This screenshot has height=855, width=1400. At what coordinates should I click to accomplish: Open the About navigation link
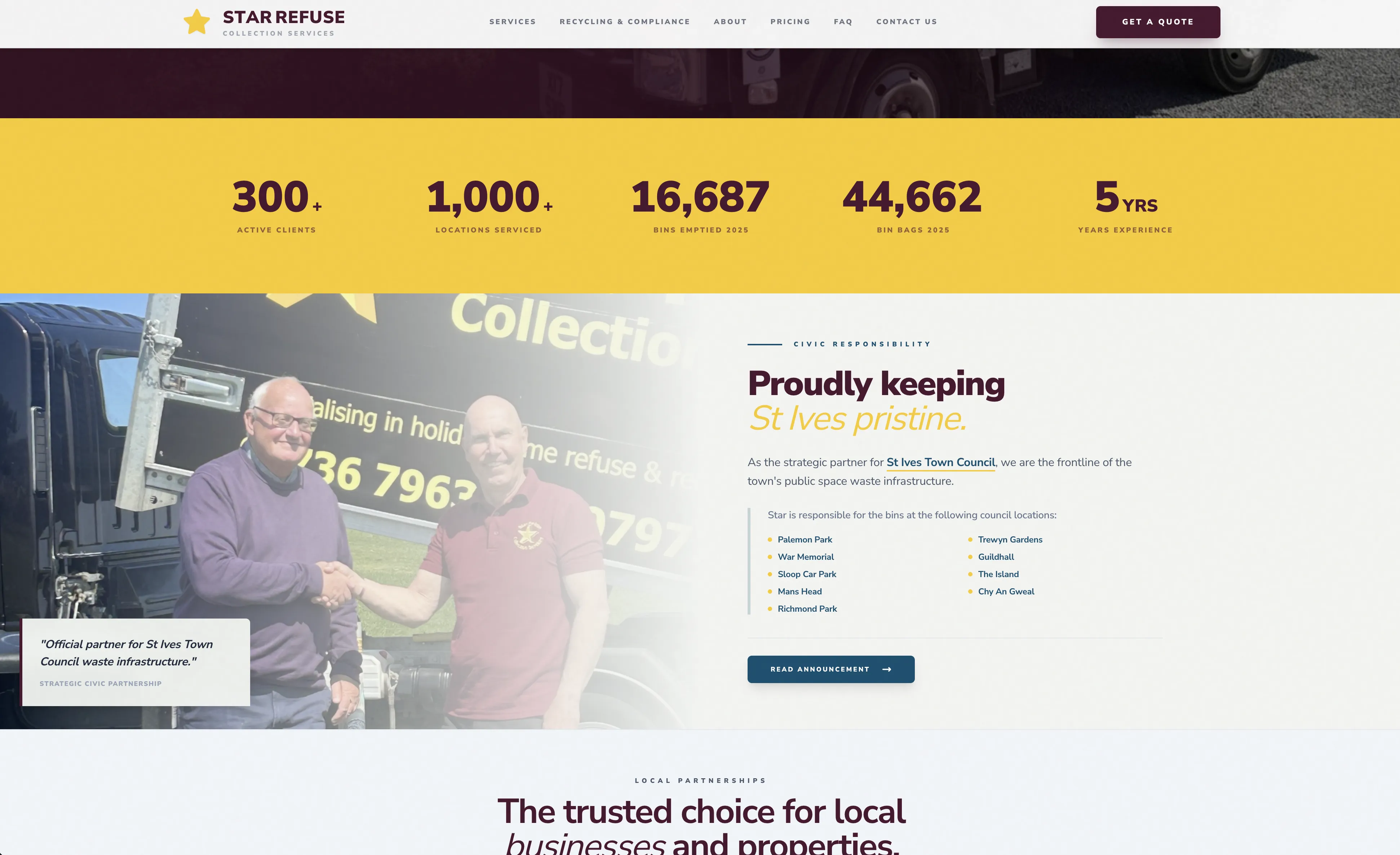(x=730, y=22)
